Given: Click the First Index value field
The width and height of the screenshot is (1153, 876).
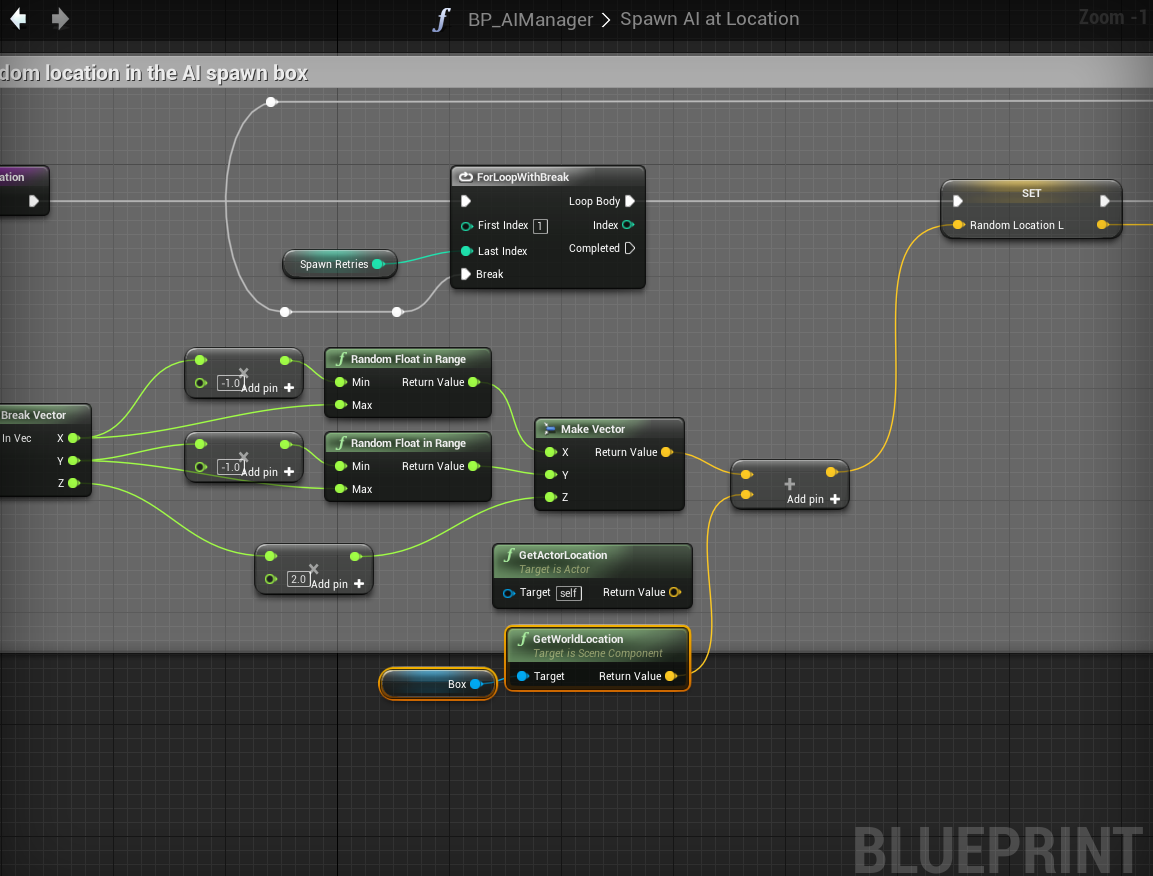Looking at the screenshot, I should (540, 226).
